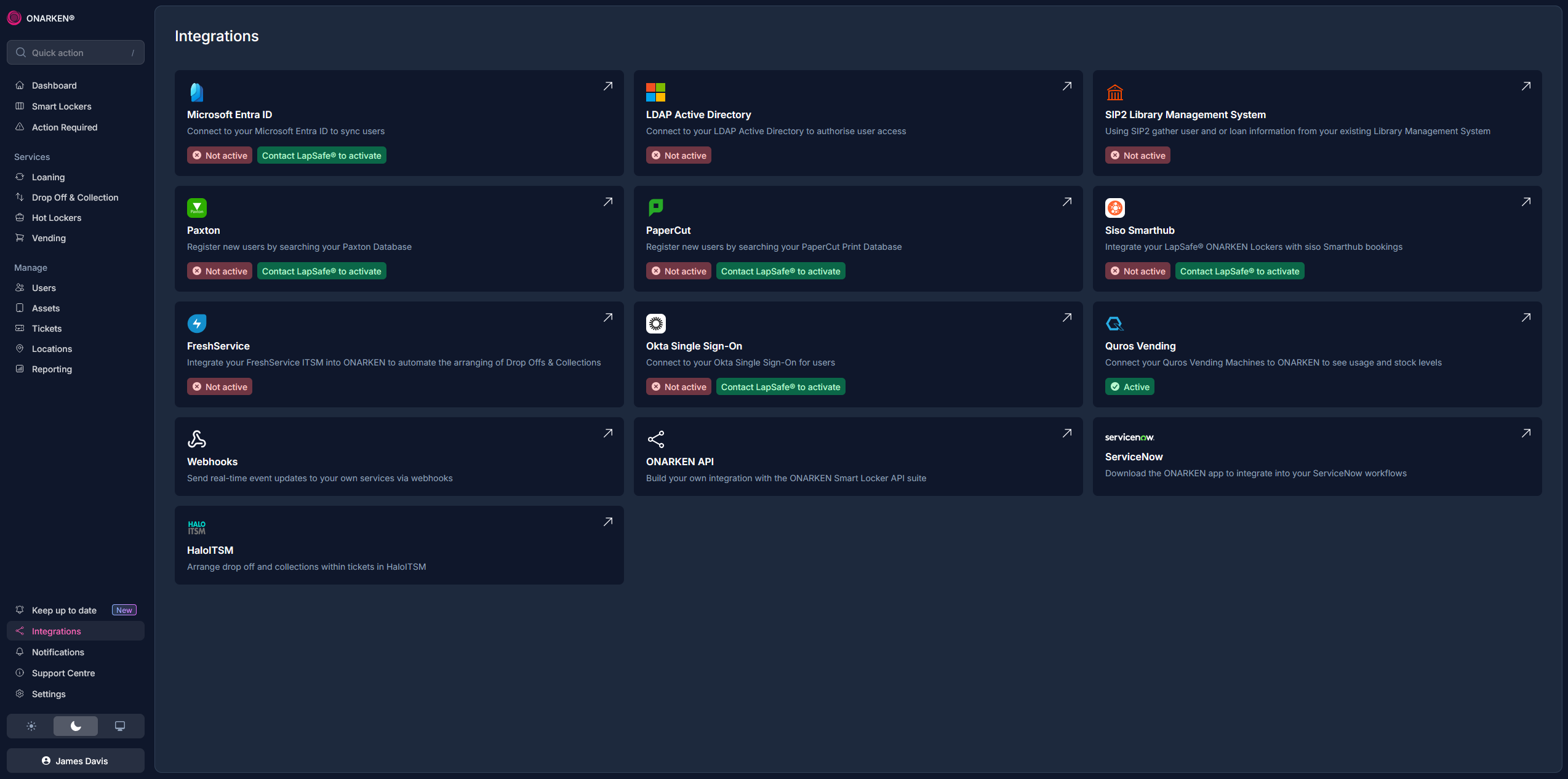Click Active badge on Quros Vending
The height and width of the screenshot is (779, 1568).
point(1129,387)
